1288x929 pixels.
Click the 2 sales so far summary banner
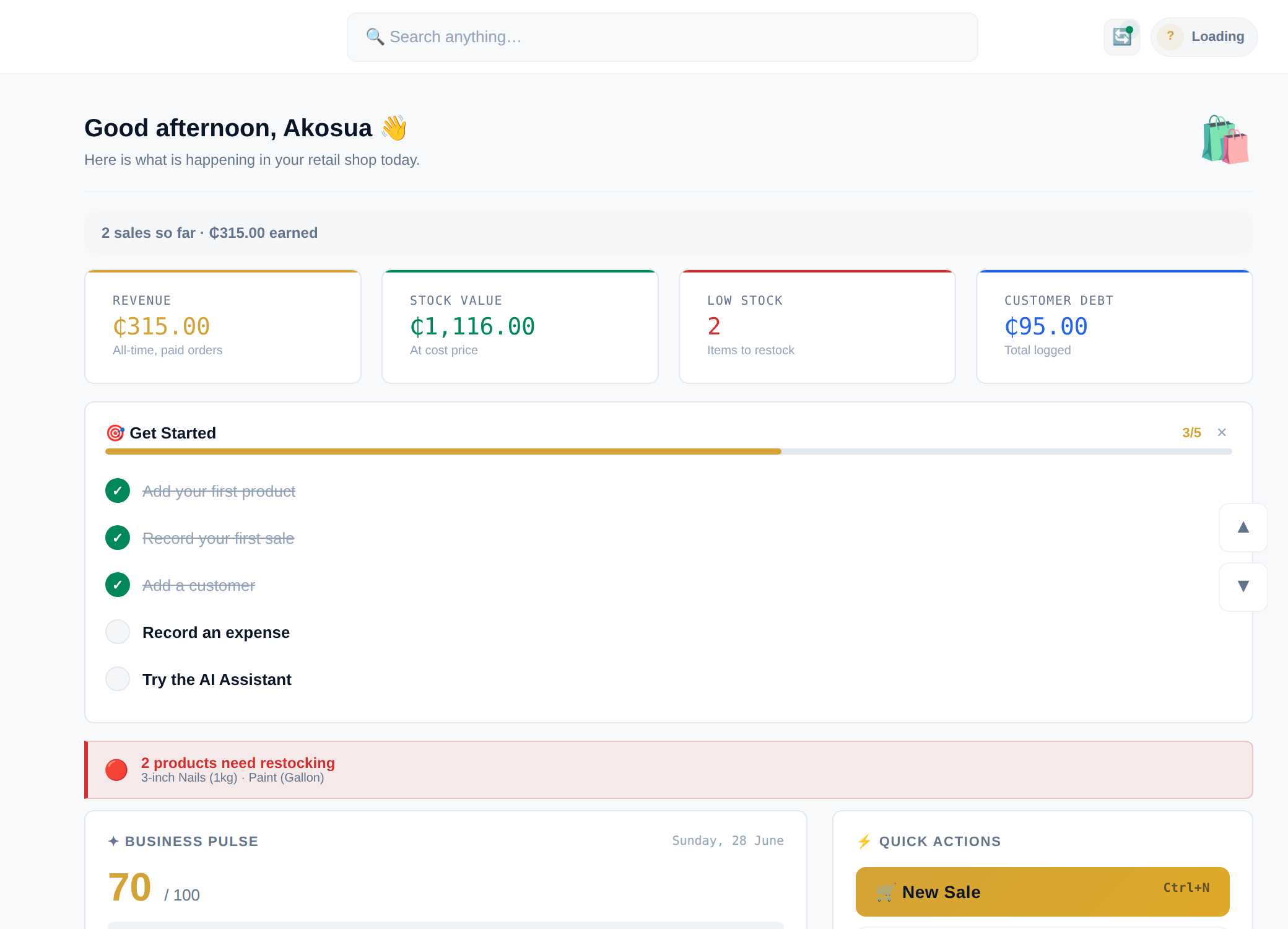click(x=669, y=233)
